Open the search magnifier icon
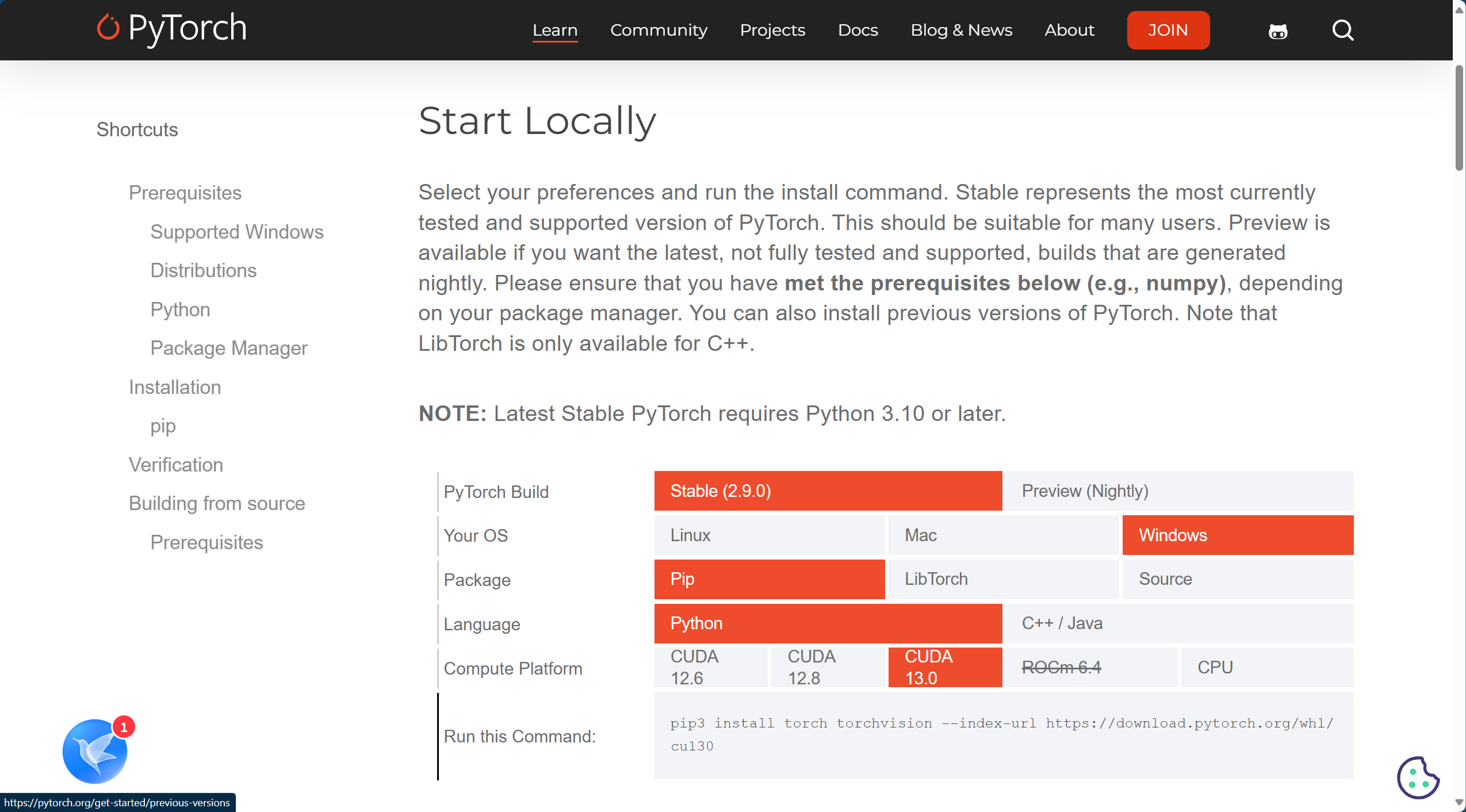 pos(1343,30)
